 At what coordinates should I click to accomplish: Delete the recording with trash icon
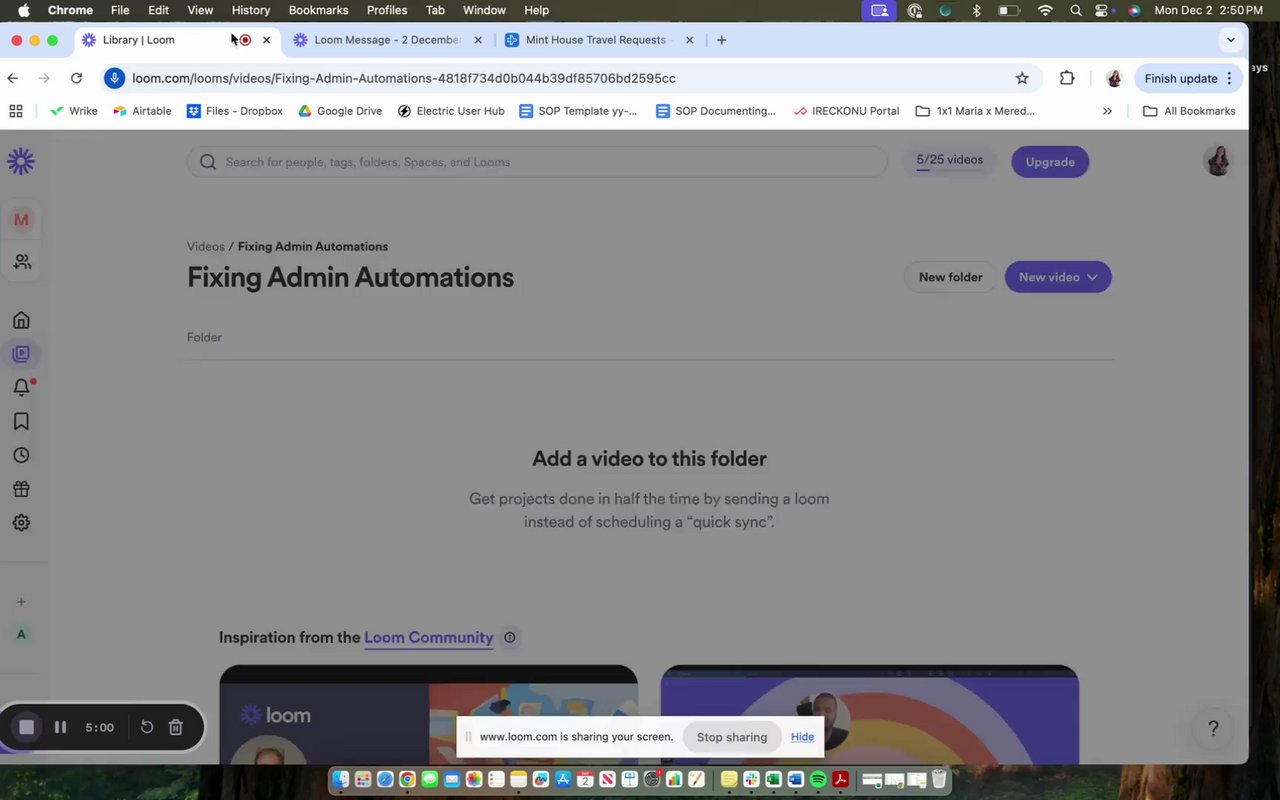(176, 727)
